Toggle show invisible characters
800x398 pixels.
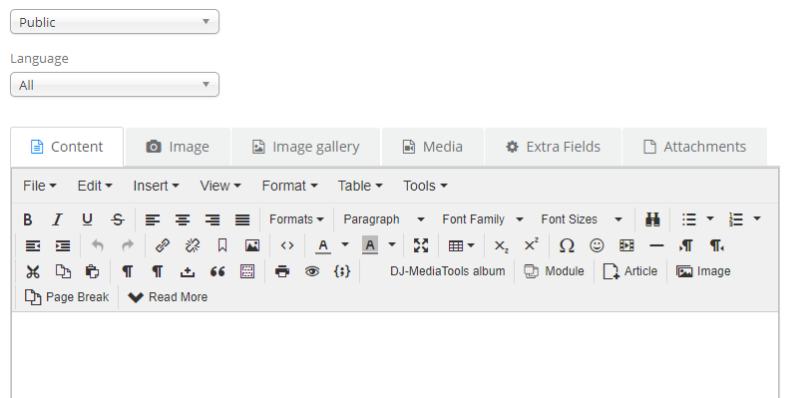(128, 271)
